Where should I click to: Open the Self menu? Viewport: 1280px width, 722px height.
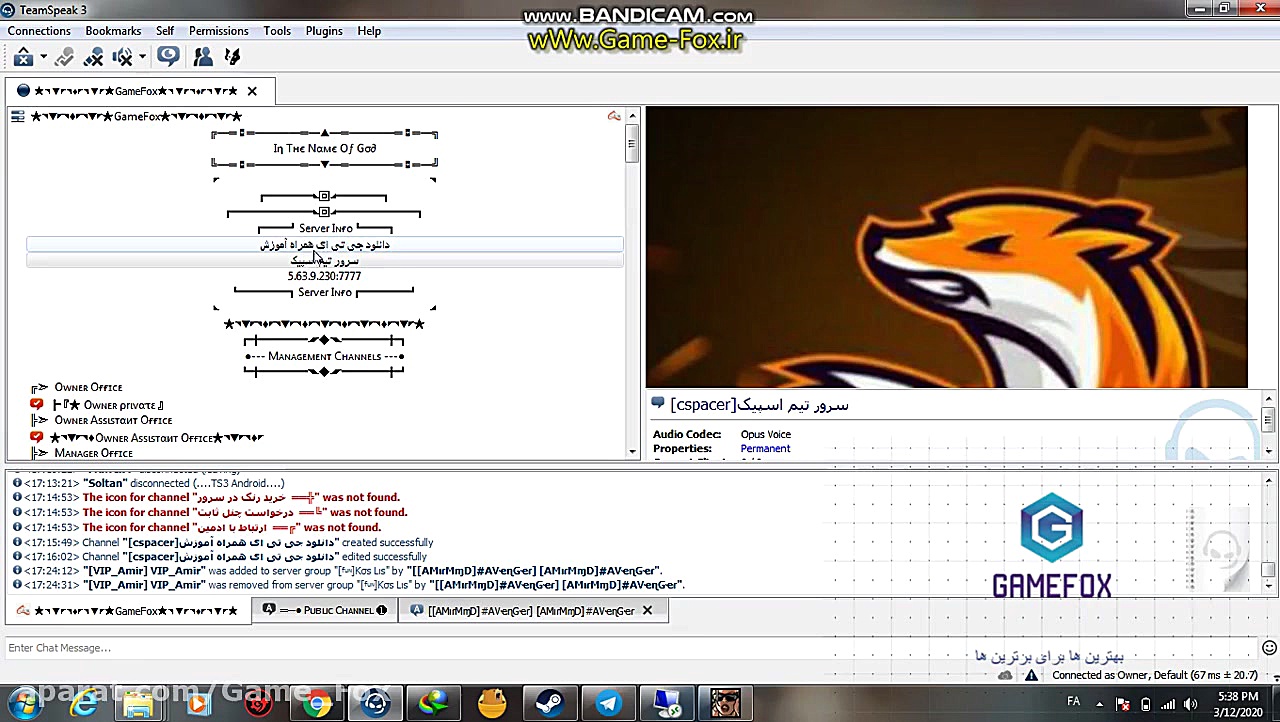[x=165, y=31]
